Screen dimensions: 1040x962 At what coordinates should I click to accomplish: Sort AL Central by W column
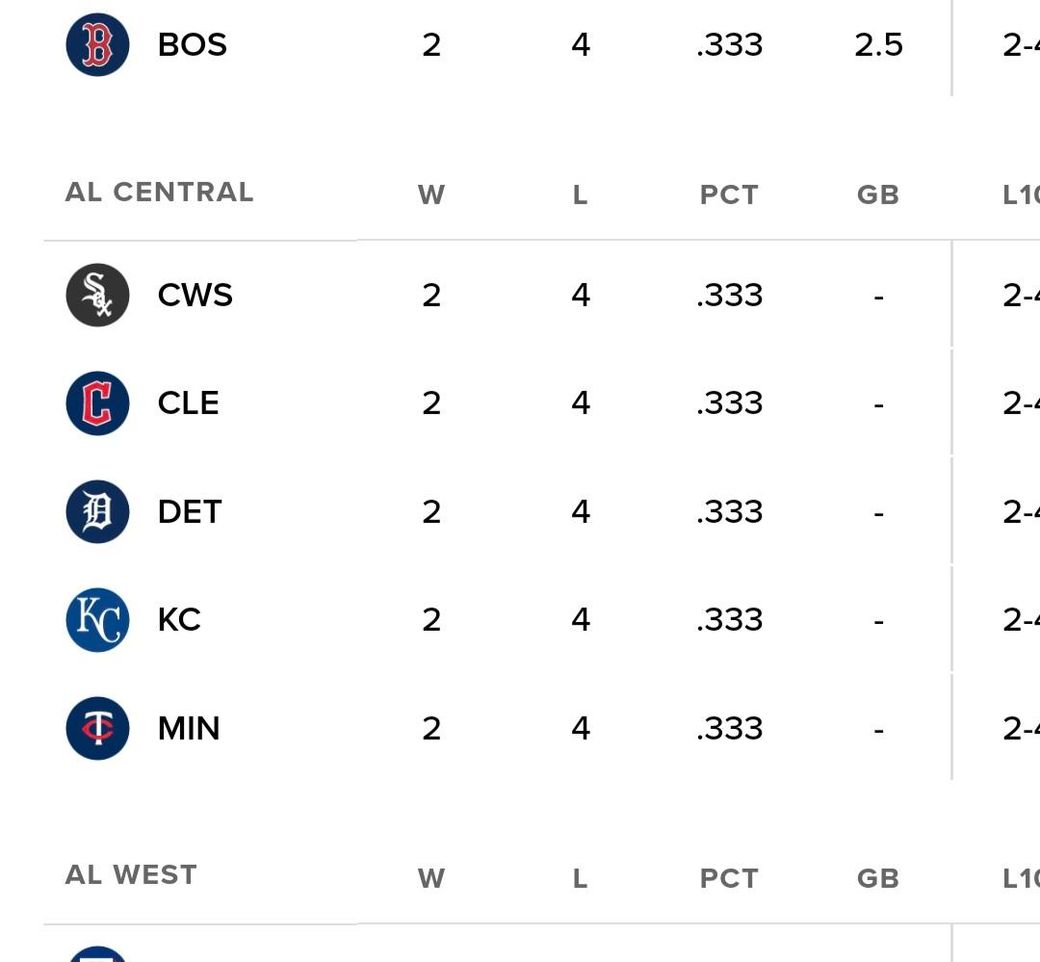[x=431, y=195]
